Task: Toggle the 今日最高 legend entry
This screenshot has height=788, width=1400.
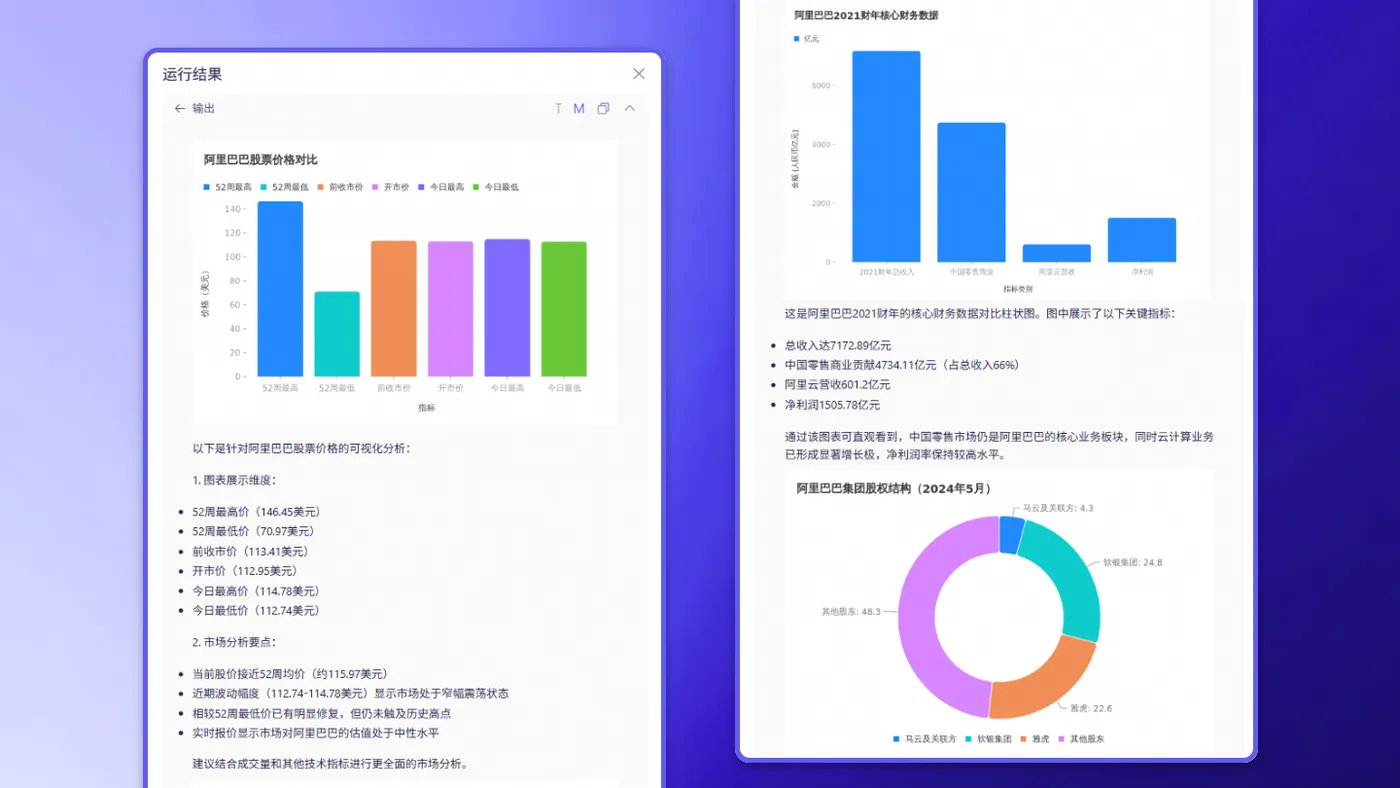Action: pos(442,187)
